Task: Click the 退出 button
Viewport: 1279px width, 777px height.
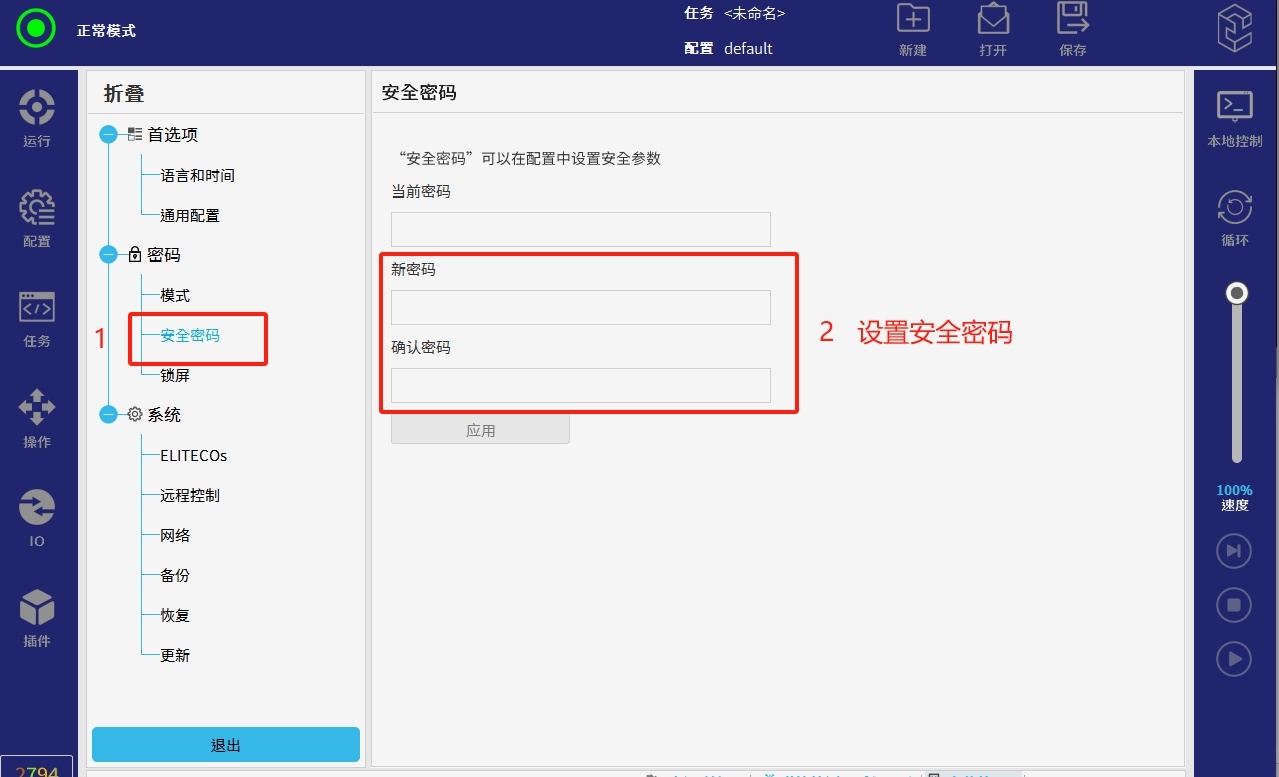Action: click(226, 745)
